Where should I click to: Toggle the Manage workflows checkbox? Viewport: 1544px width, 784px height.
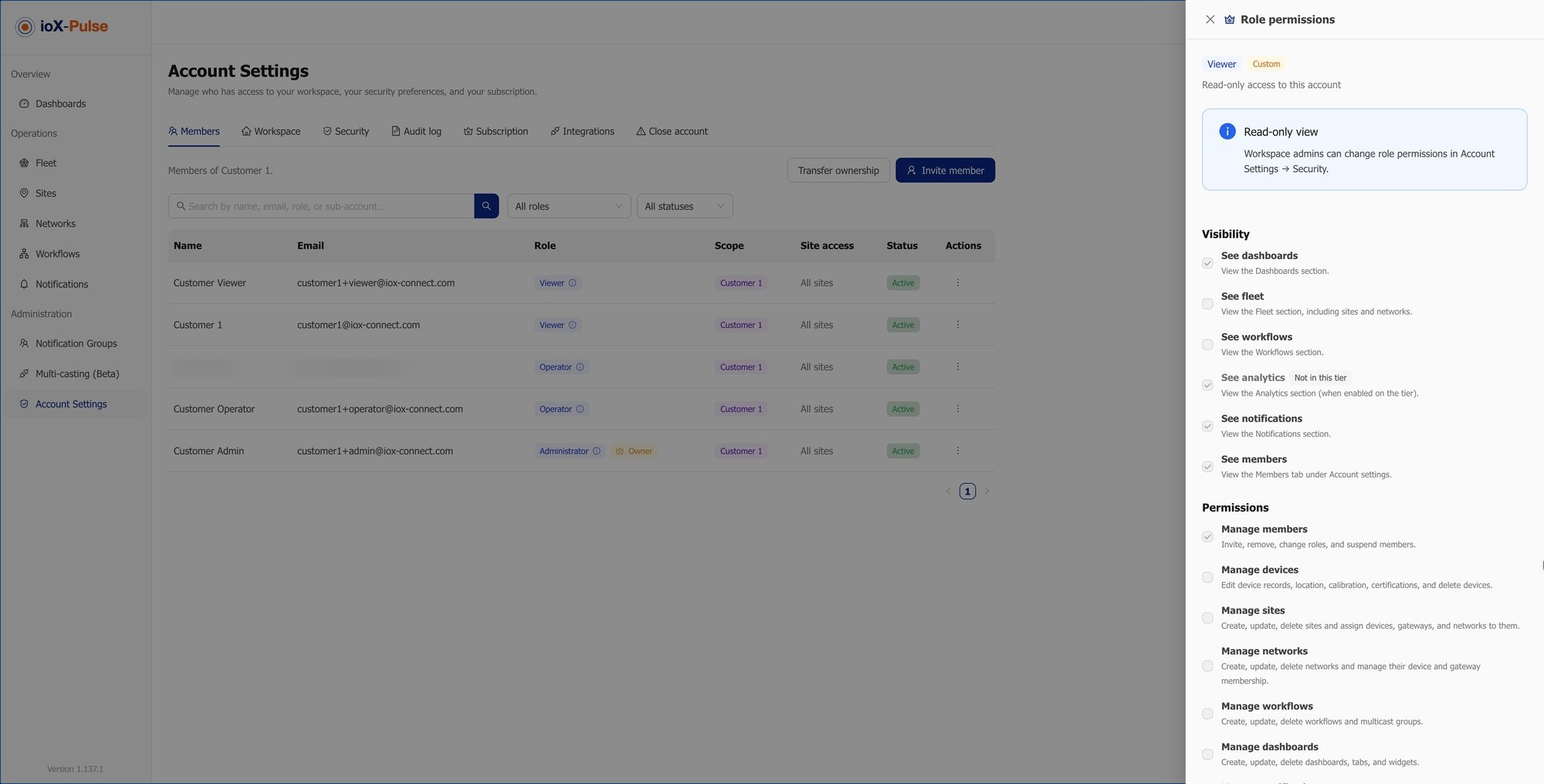[1207, 714]
